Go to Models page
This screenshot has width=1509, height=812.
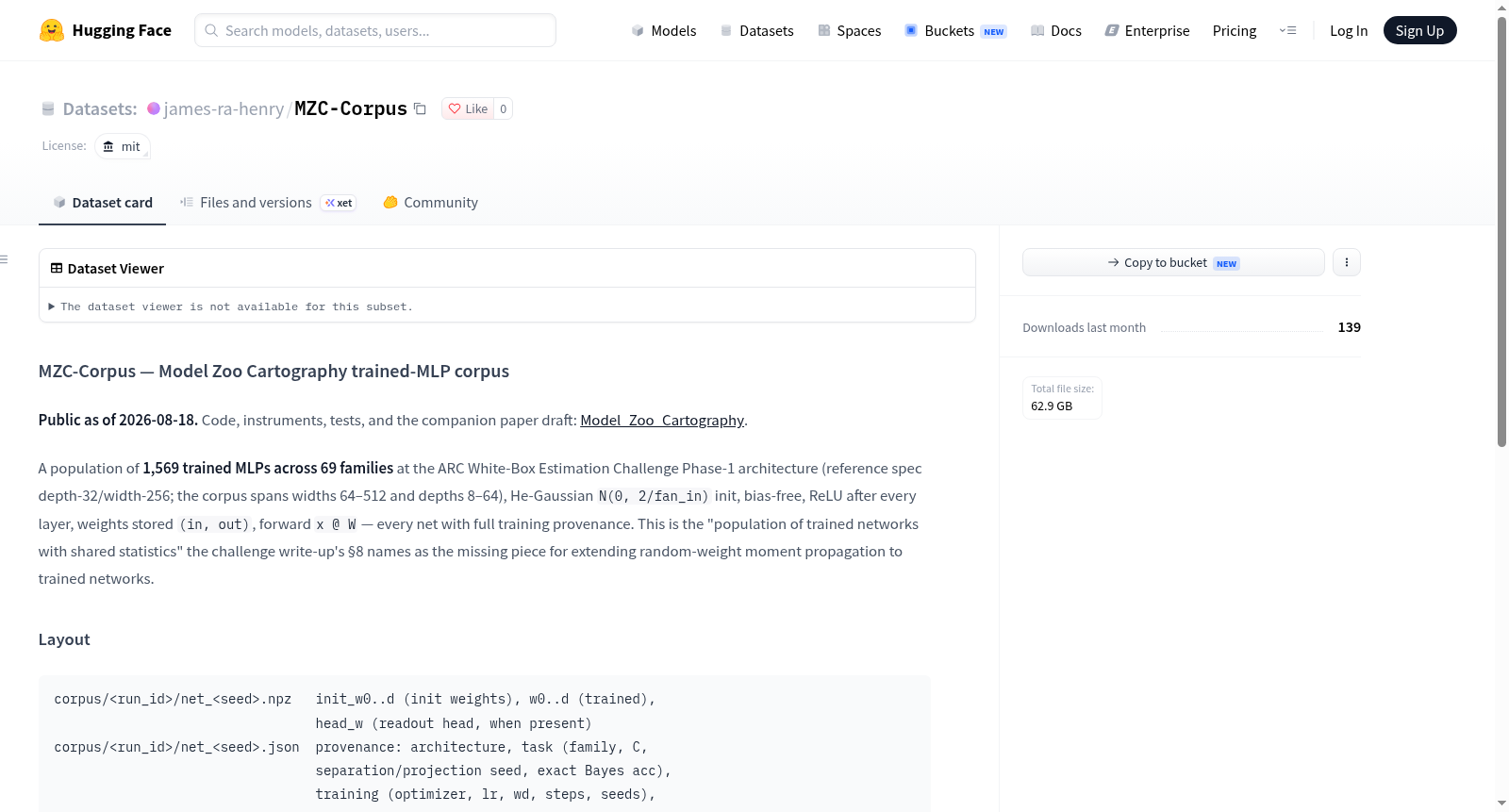pyautogui.click(x=664, y=31)
